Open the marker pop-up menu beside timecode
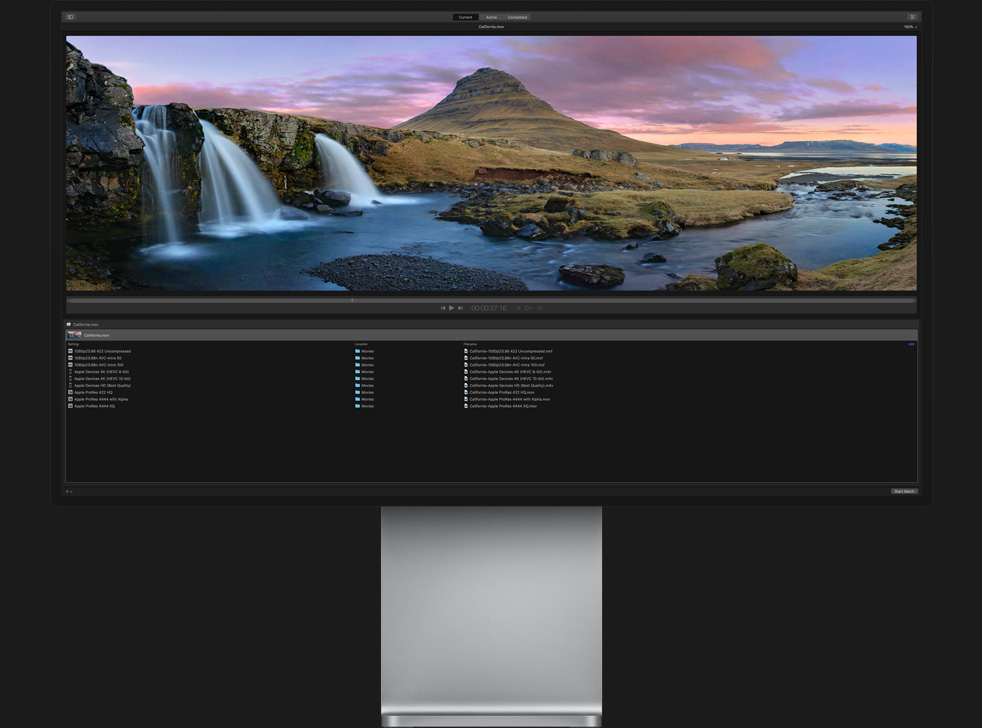The height and width of the screenshot is (728, 982). coord(529,308)
